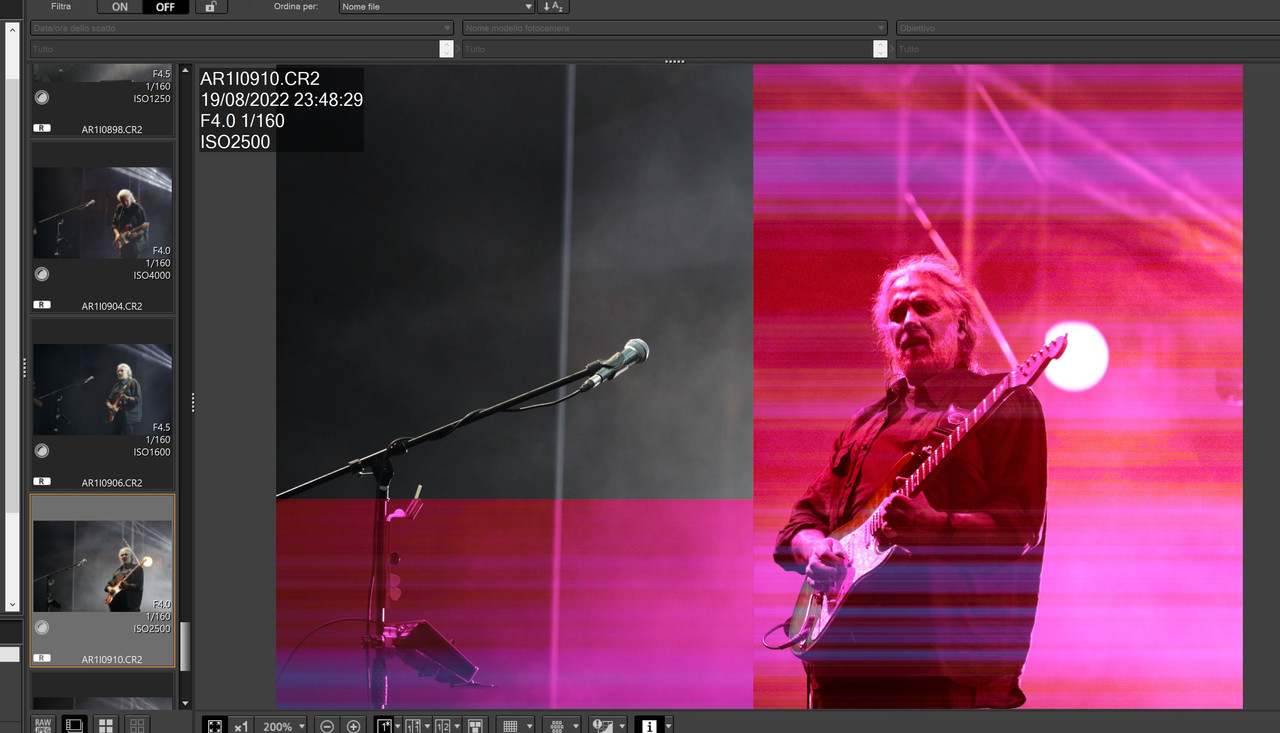Select the AR1I0898.CR2 thumbnail
This screenshot has height=733, width=1280.
102,99
